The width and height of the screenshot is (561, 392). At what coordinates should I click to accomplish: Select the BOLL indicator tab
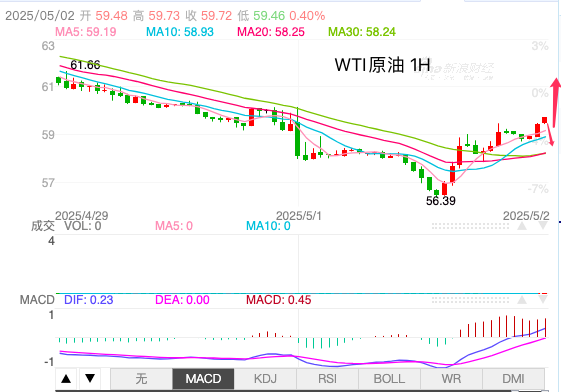pyautogui.click(x=389, y=379)
